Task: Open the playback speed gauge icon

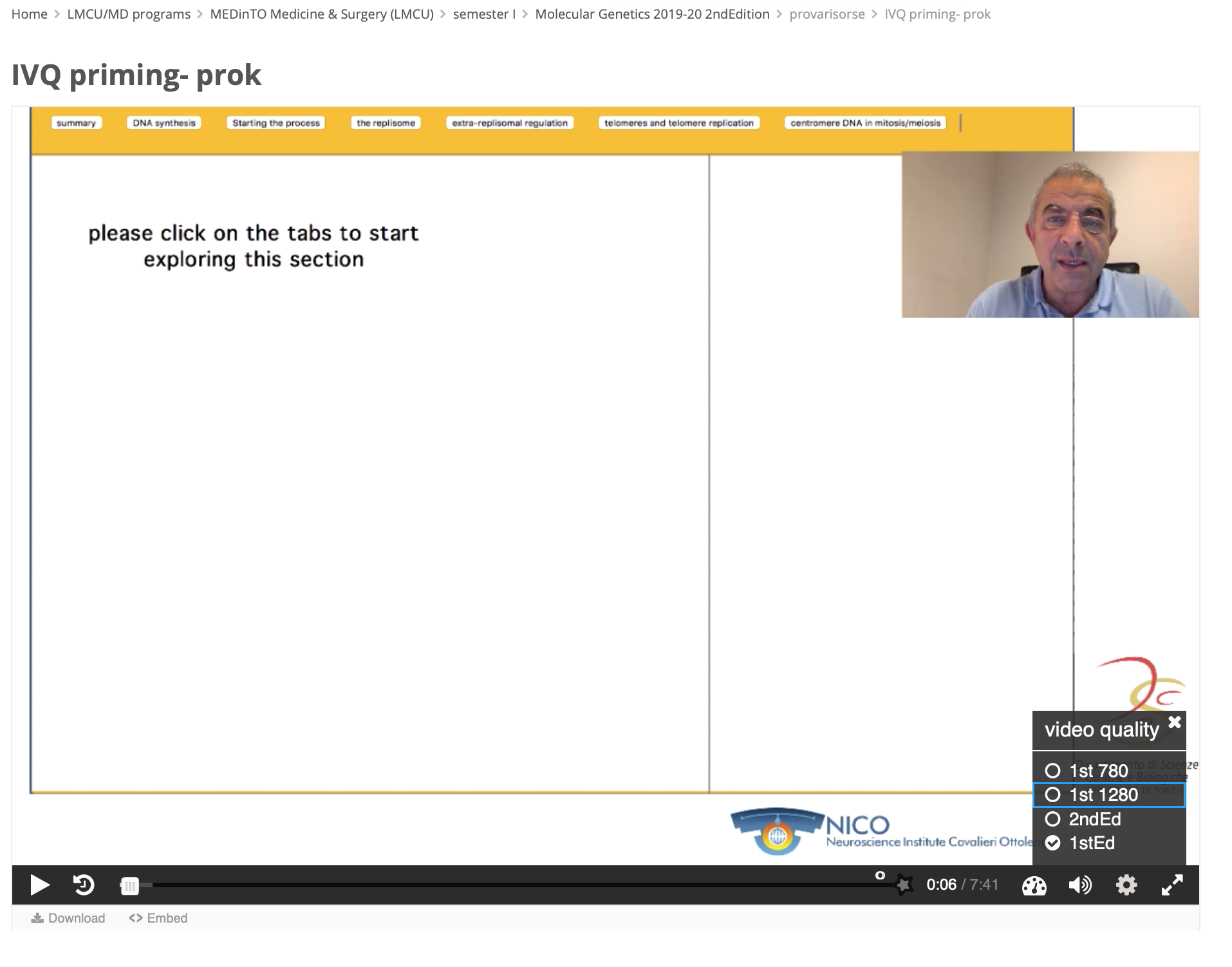Action: [x=1034, y=886]
